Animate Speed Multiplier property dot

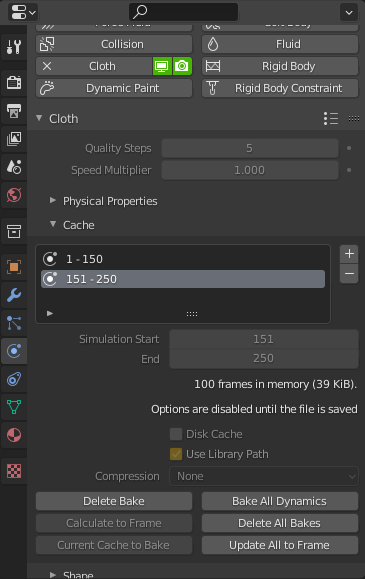[x=349, y=170]
